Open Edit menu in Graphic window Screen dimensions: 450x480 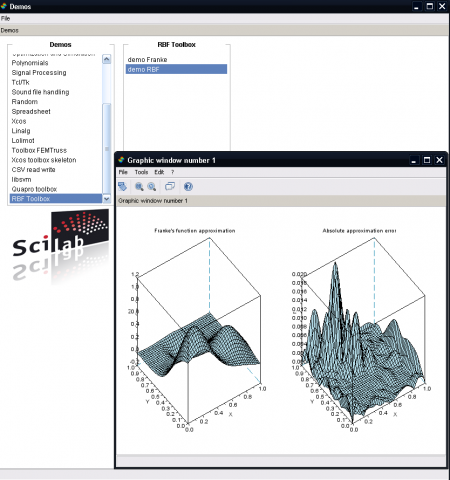click(x=159, y=172)
